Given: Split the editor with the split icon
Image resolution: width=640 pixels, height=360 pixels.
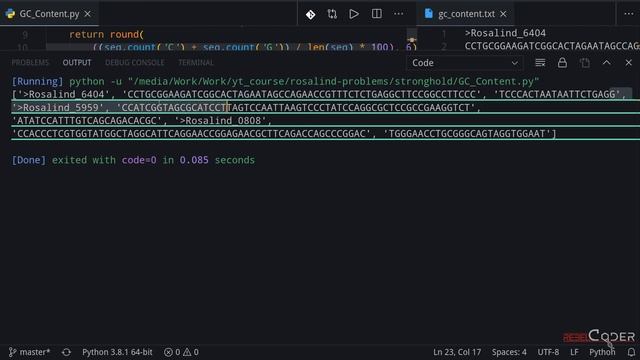Looking at the screenshot, I should [x=376, y=14].
